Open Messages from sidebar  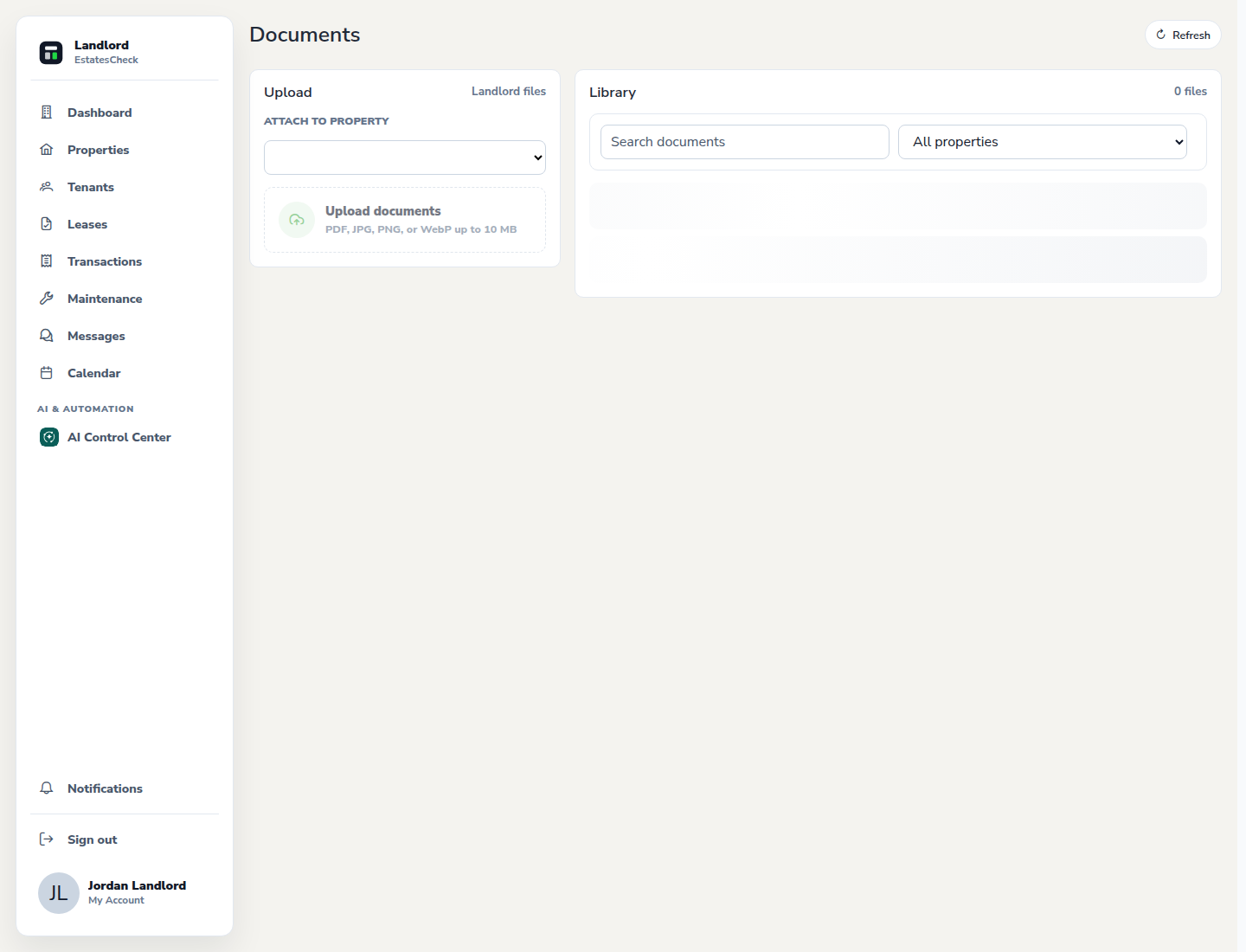pos(96,336)
